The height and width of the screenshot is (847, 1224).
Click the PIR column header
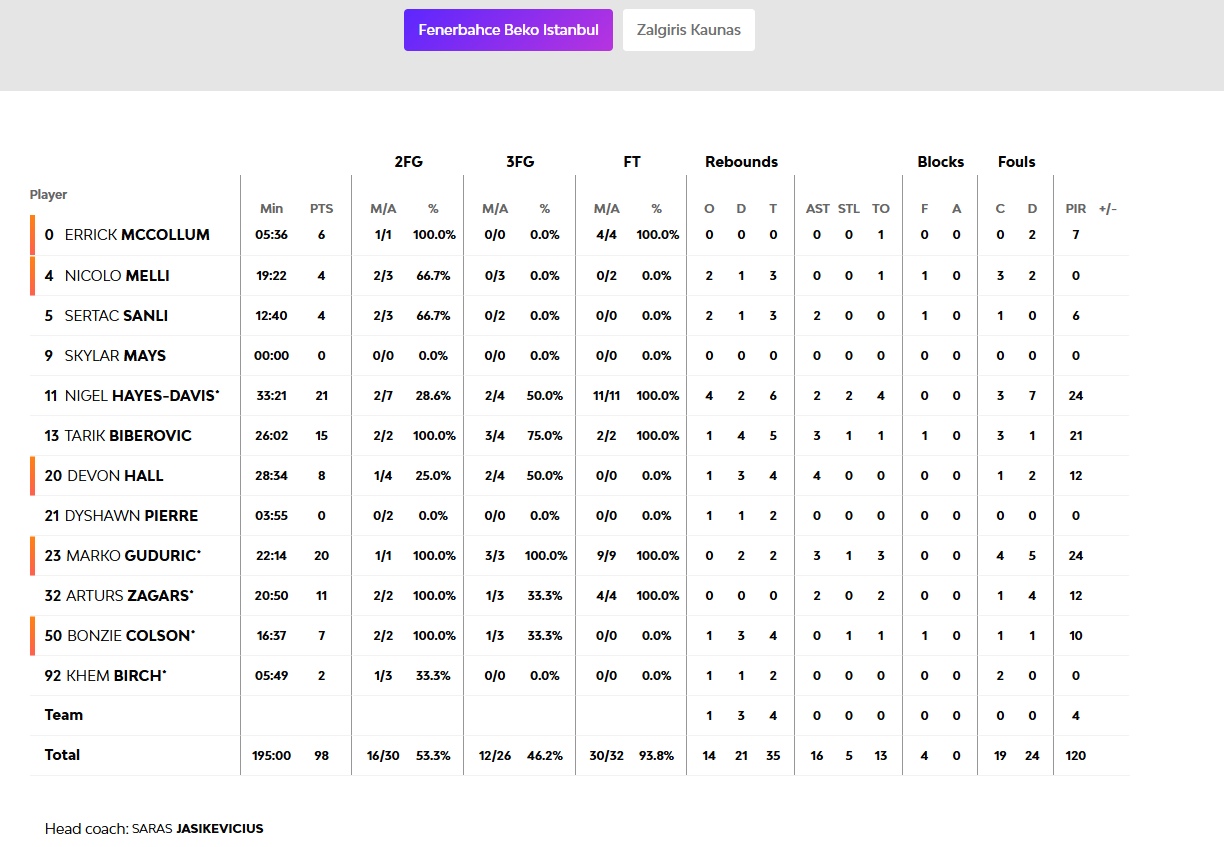[1075, 209]
